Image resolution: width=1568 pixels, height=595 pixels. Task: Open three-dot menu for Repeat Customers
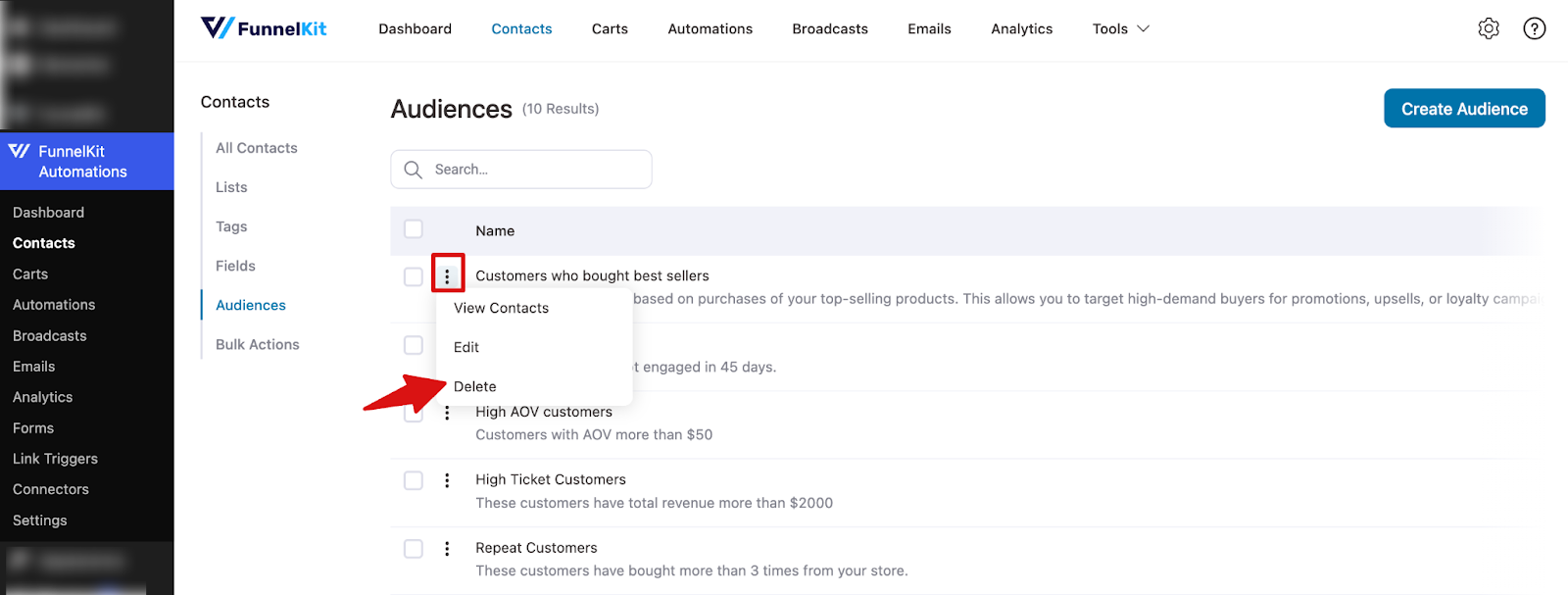447,549
